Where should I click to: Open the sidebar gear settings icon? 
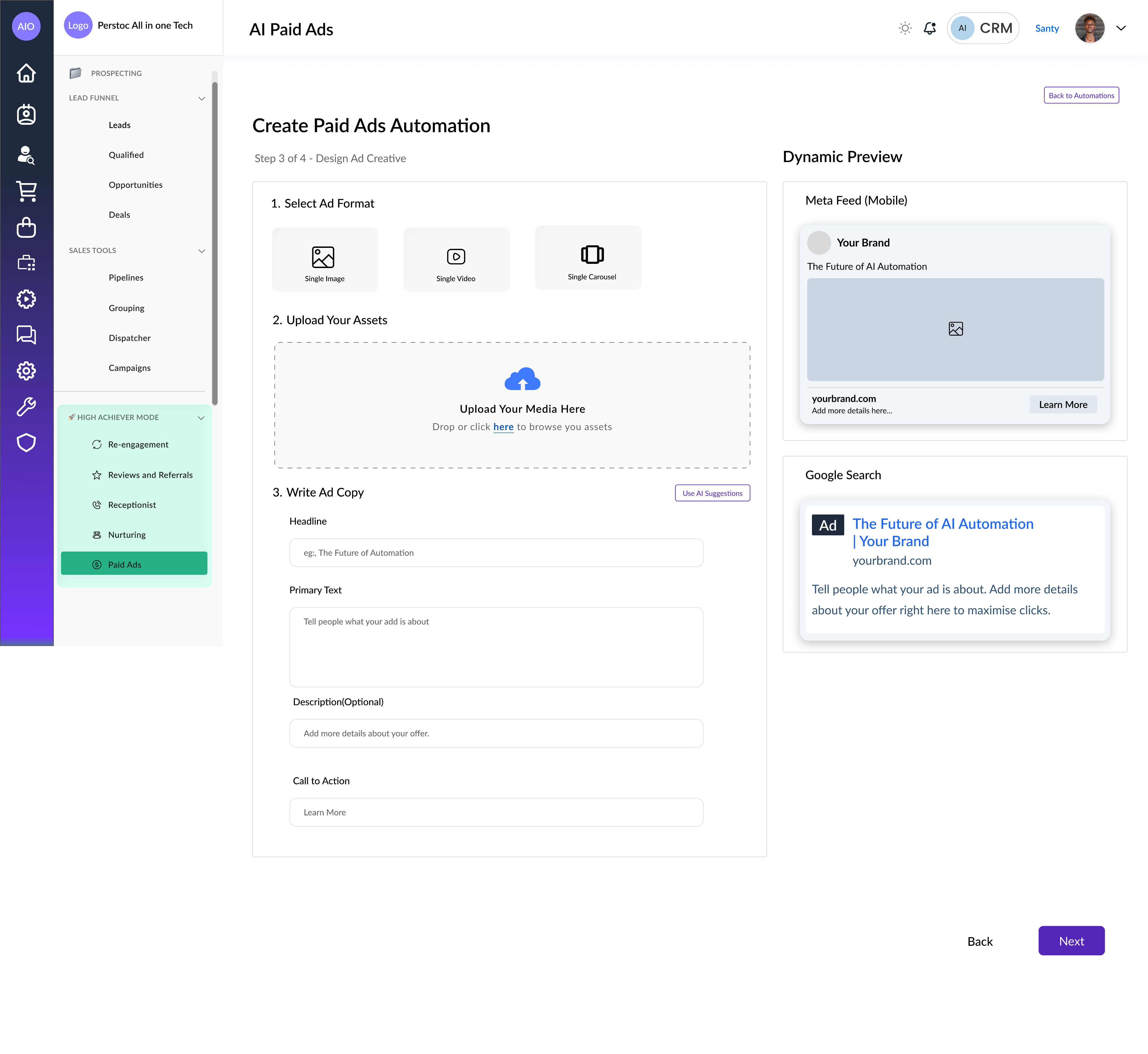coord(26,371)
